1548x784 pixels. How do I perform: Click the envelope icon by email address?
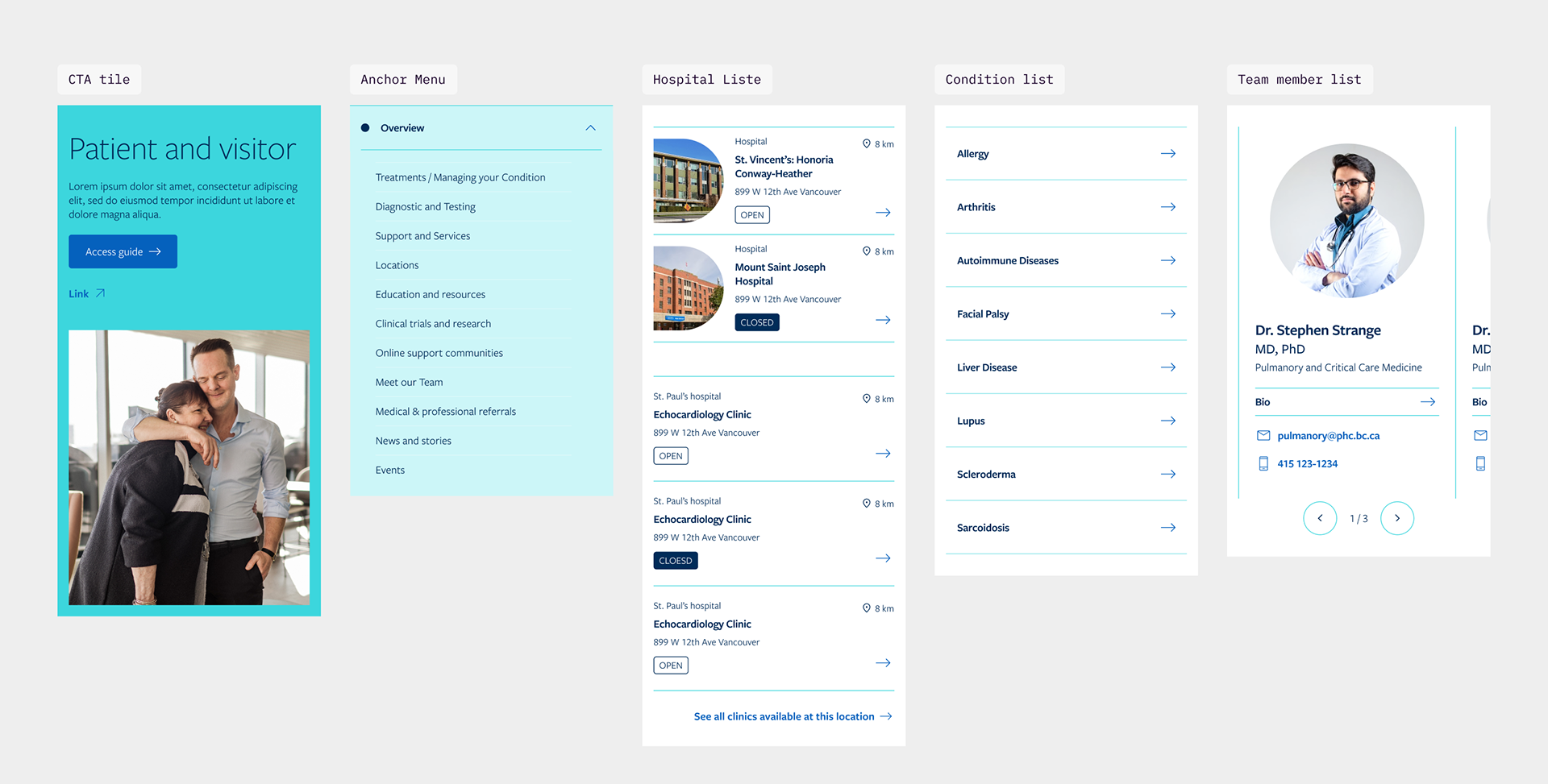[x=1263, y=436]
